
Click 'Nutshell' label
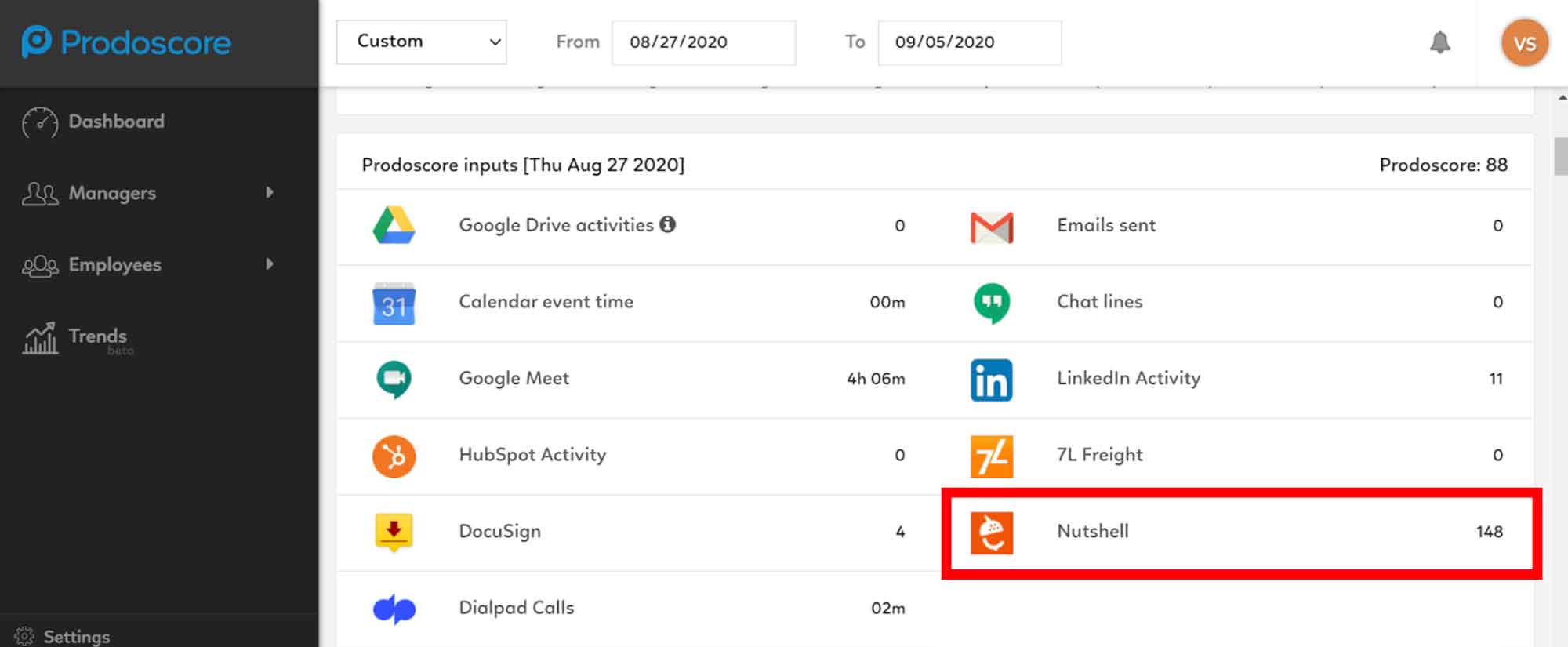coord(1093,531)
